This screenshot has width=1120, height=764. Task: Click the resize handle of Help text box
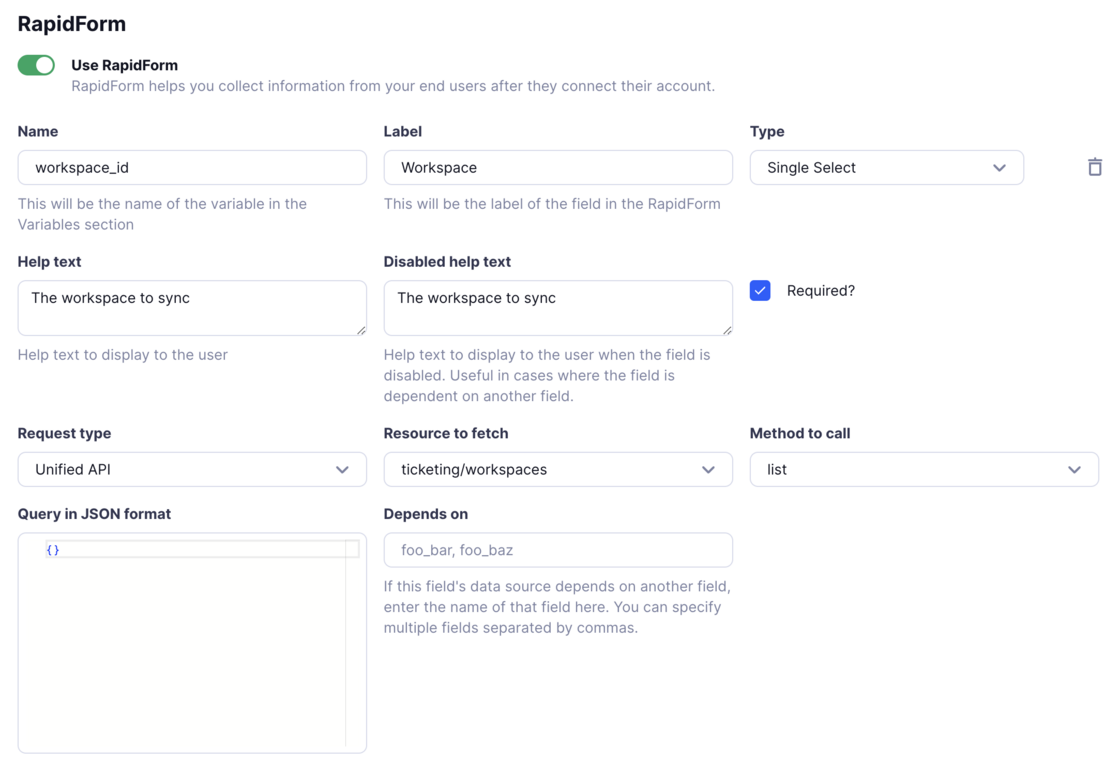click(361, 331)
